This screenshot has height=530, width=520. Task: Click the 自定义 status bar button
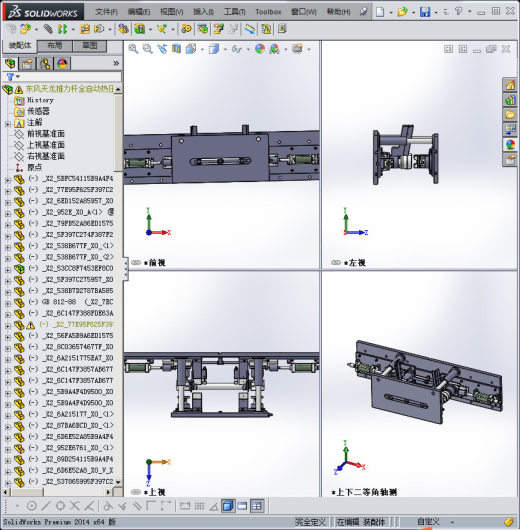[428, 522]
